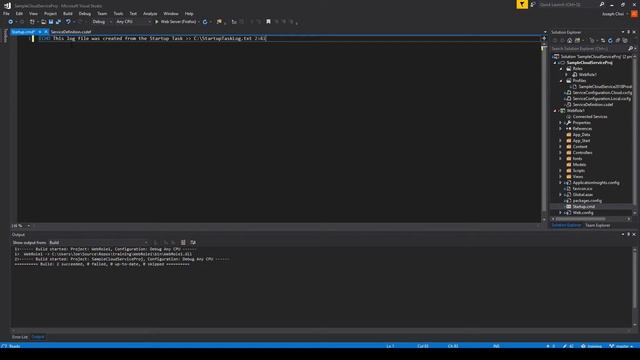The width and height of the screenshot is (640, 360).
Task: Open the Edit menu
Action: [19, 13]
